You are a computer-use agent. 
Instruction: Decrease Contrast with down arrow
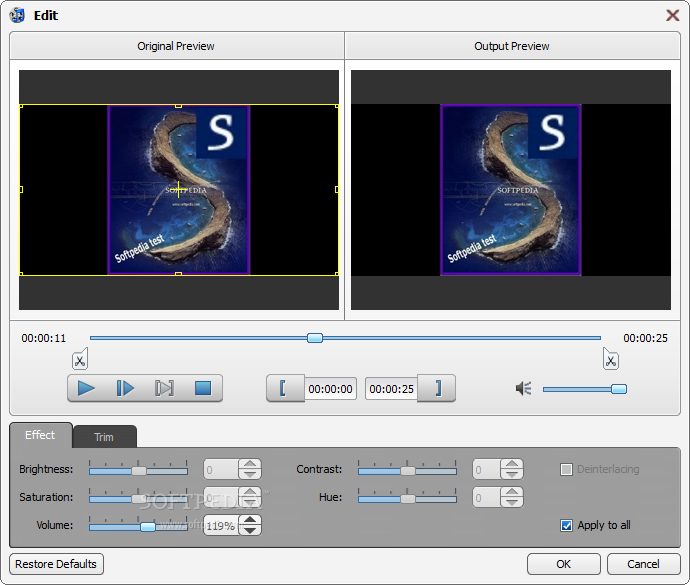[512, 475]
